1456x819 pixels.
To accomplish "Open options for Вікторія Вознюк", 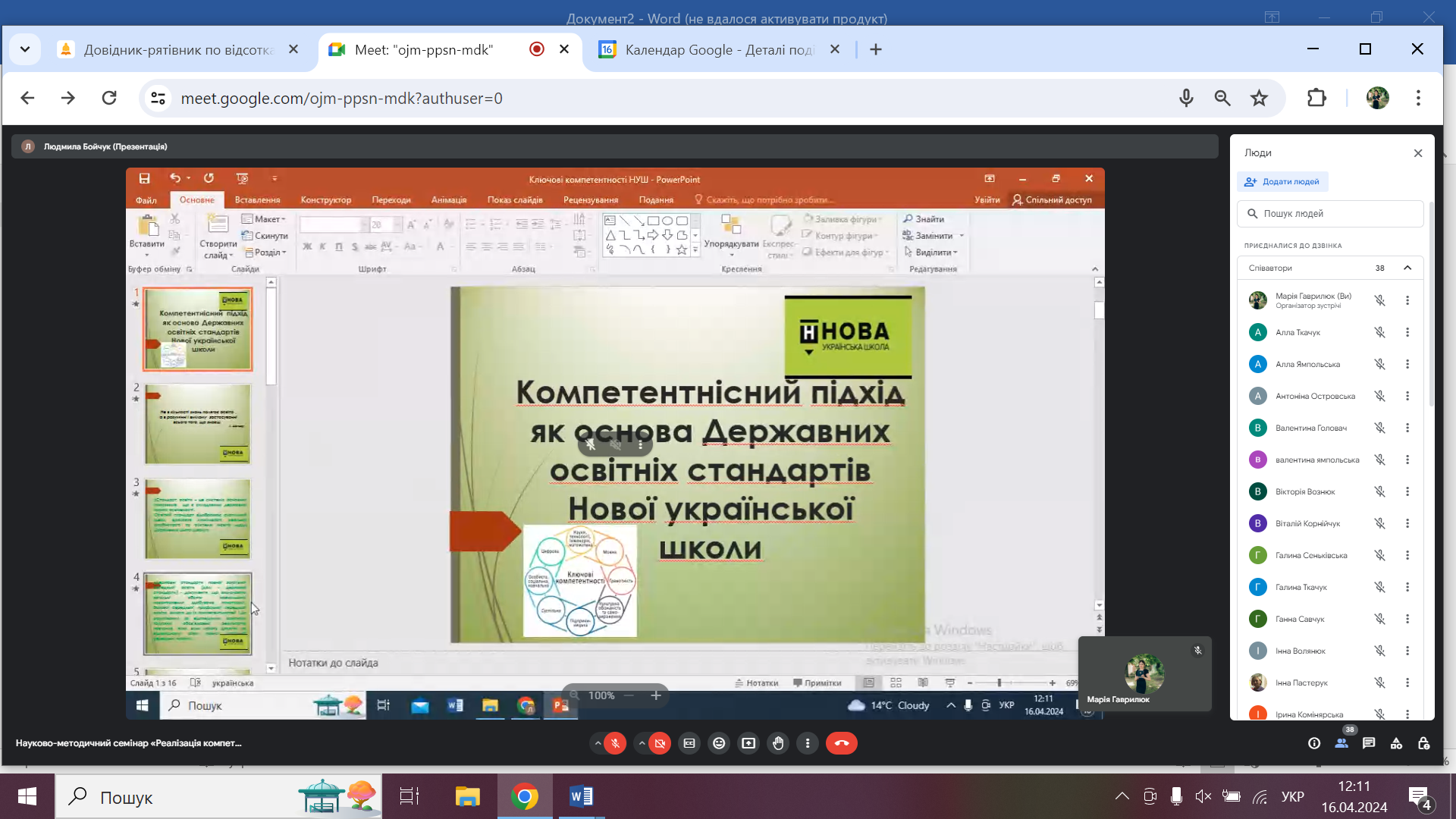I will pos(1407,491).
